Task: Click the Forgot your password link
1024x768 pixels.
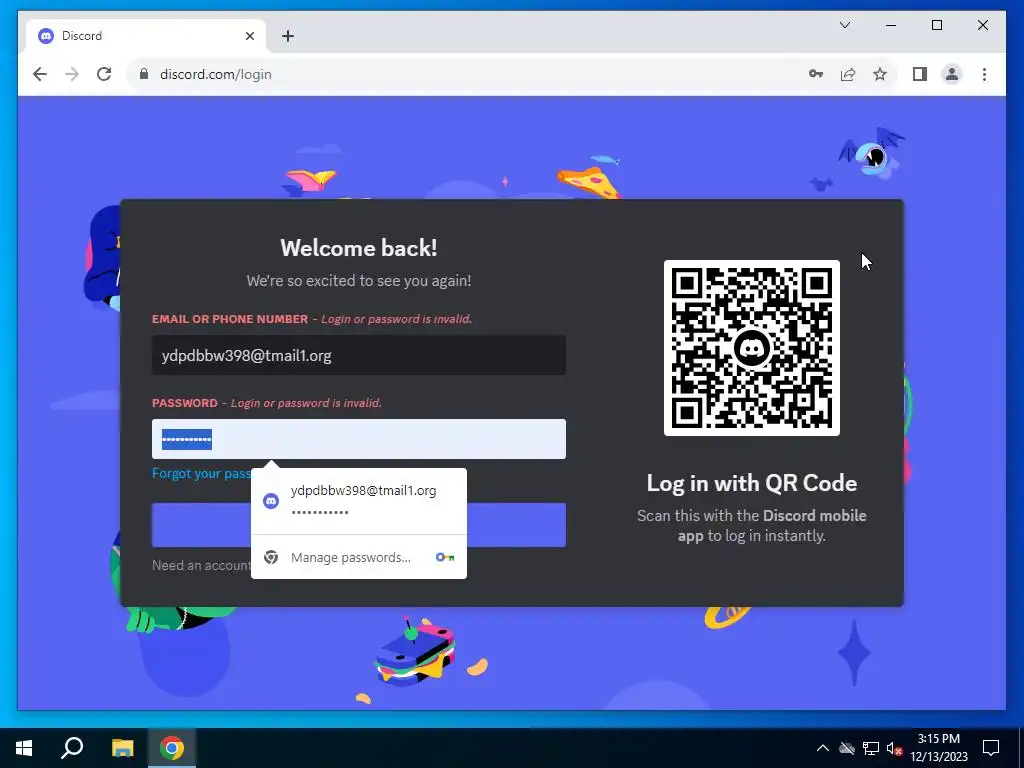Action: [x=201, y=473]
